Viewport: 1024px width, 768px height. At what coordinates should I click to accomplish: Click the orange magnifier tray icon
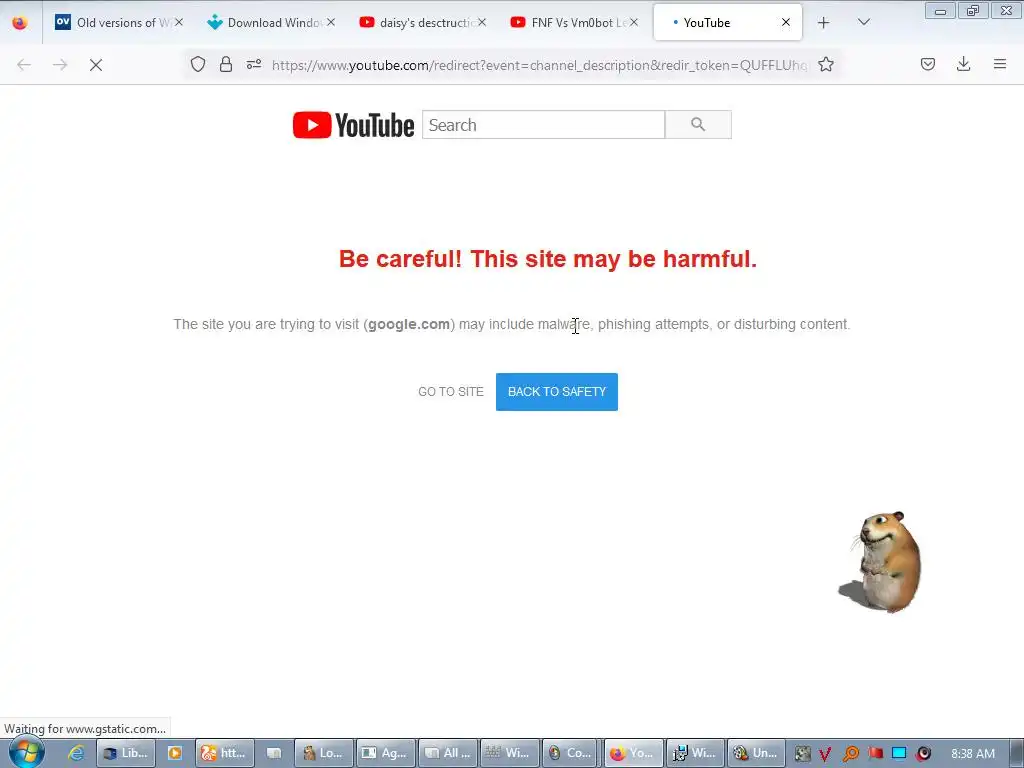tap(850, 754)
